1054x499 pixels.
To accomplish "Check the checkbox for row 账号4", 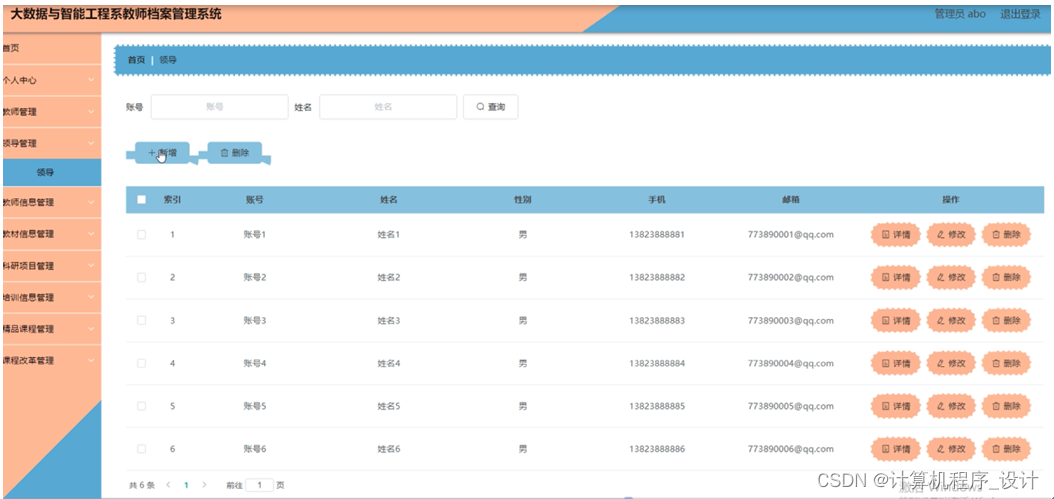I will pos(141,363).
